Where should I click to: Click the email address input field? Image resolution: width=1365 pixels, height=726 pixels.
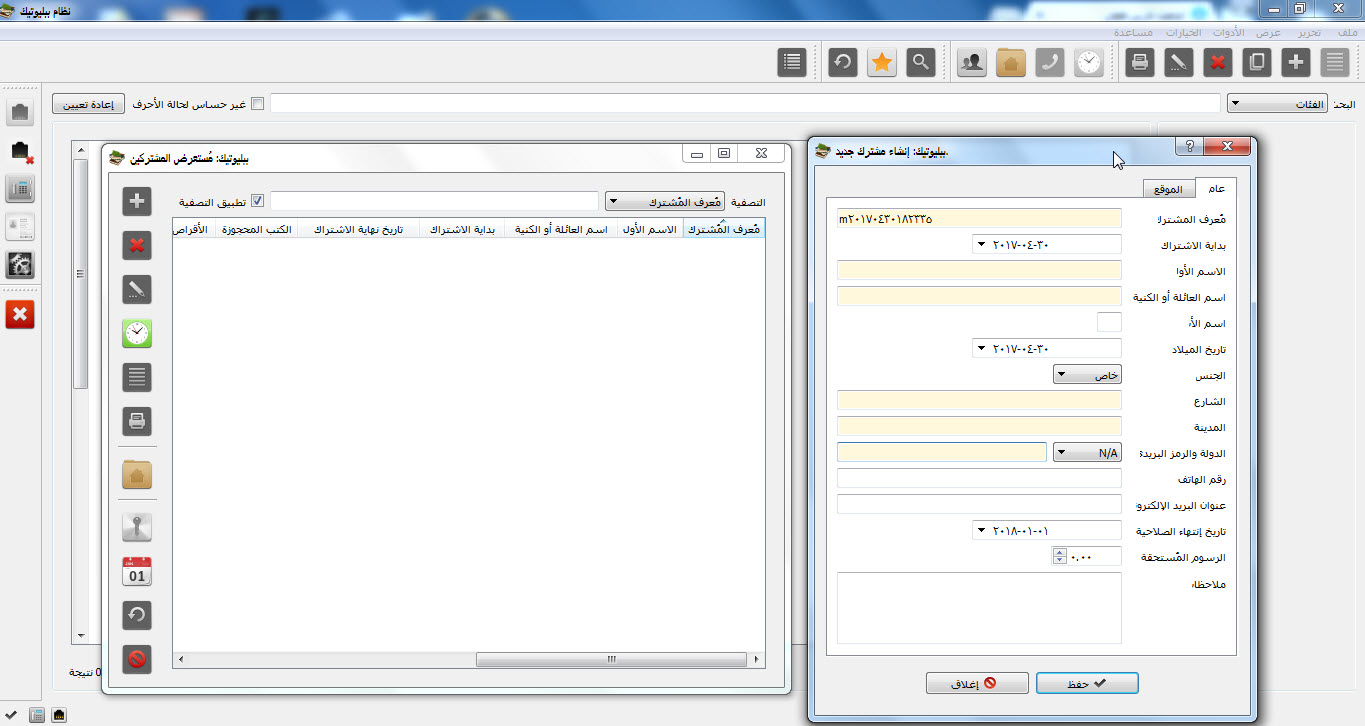(x=979, y=504)
